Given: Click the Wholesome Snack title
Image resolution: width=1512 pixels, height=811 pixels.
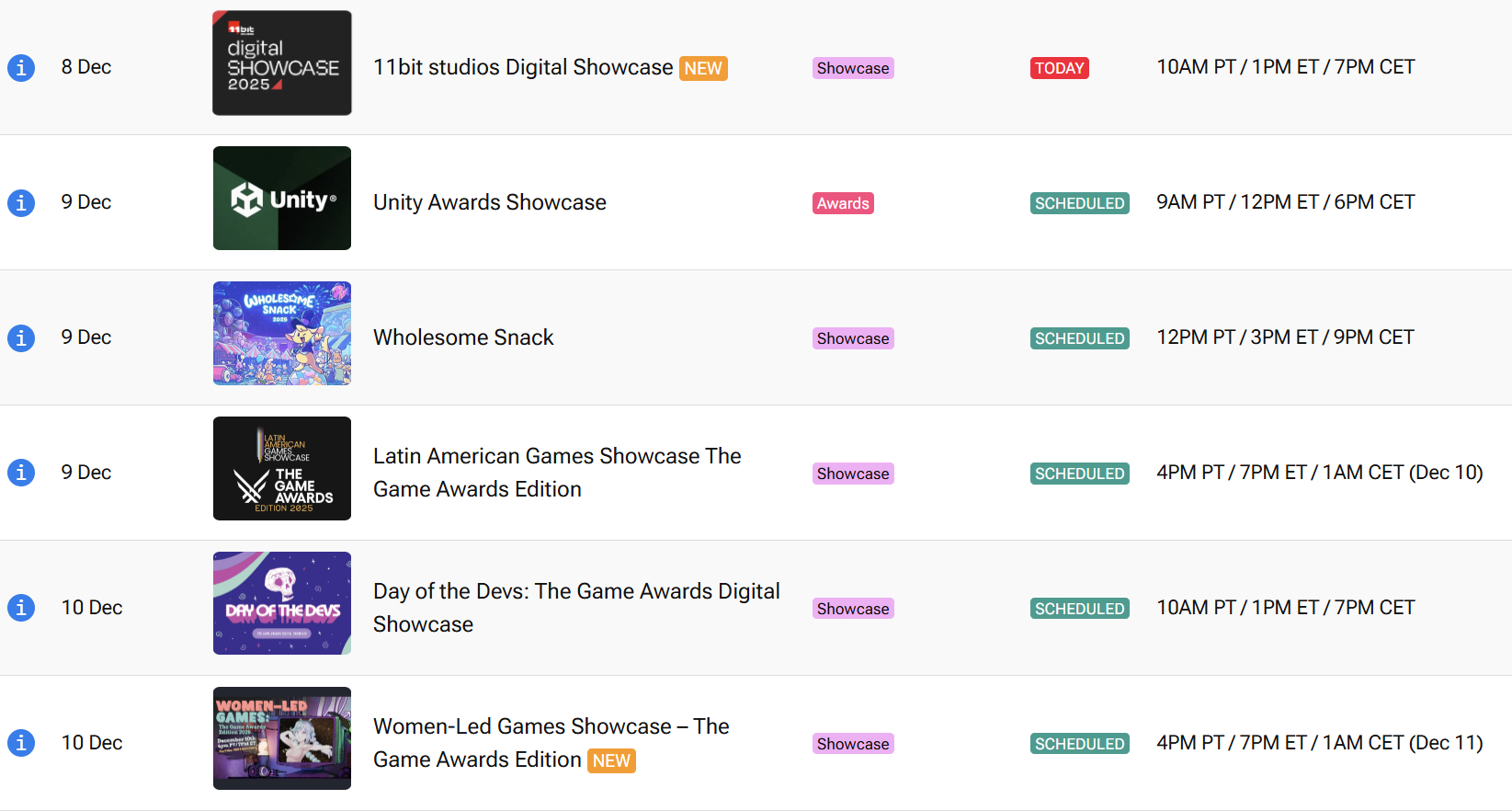Looking at the screenshot, I should point(463,337).
